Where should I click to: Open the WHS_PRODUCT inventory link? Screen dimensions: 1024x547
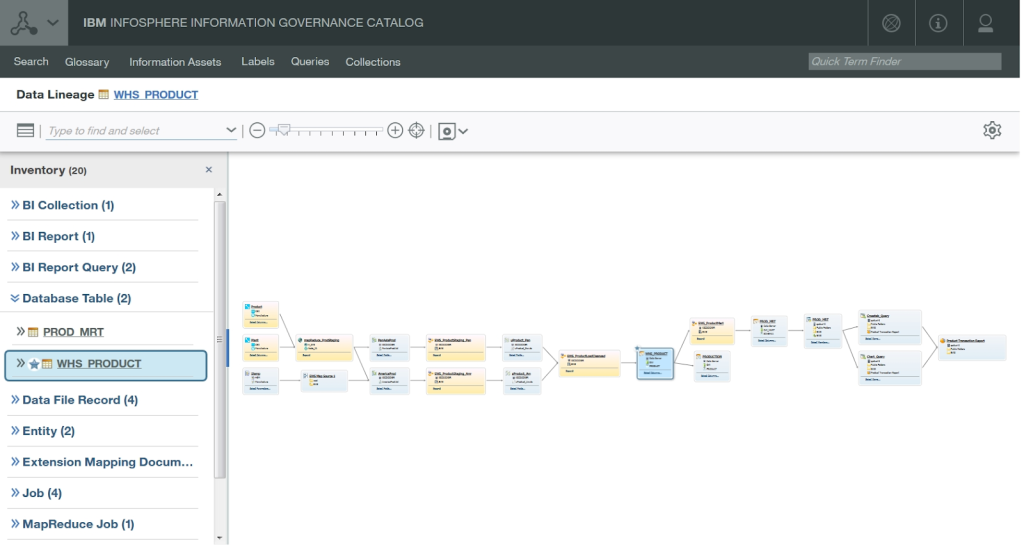(x=99, y=364)
